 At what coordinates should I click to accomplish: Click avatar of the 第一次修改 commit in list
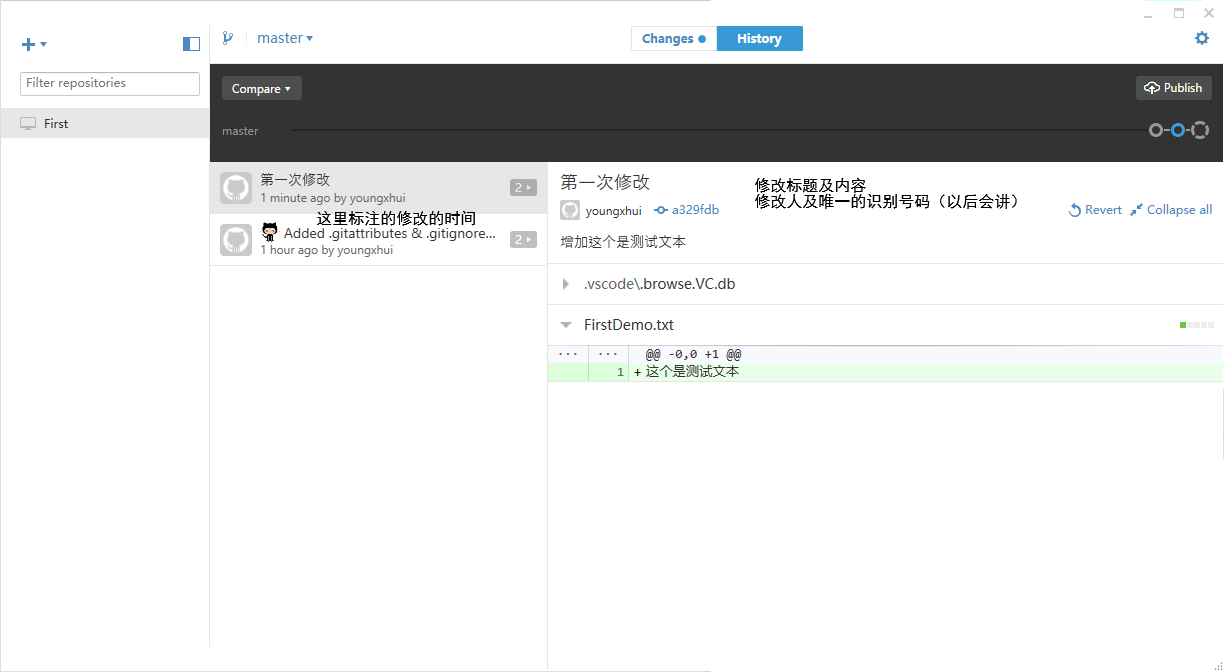236,188
